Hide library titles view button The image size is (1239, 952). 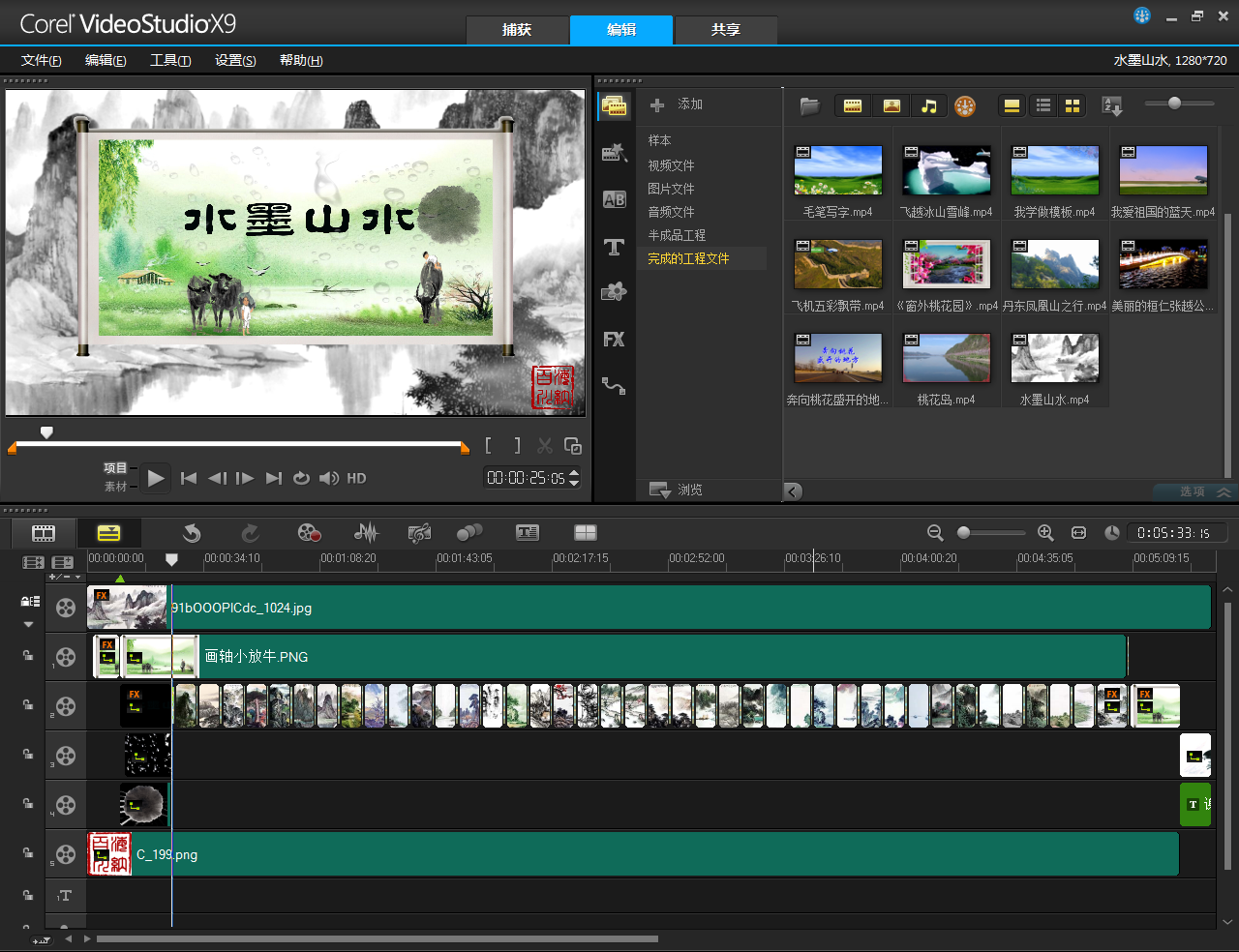pos(1012,106)
